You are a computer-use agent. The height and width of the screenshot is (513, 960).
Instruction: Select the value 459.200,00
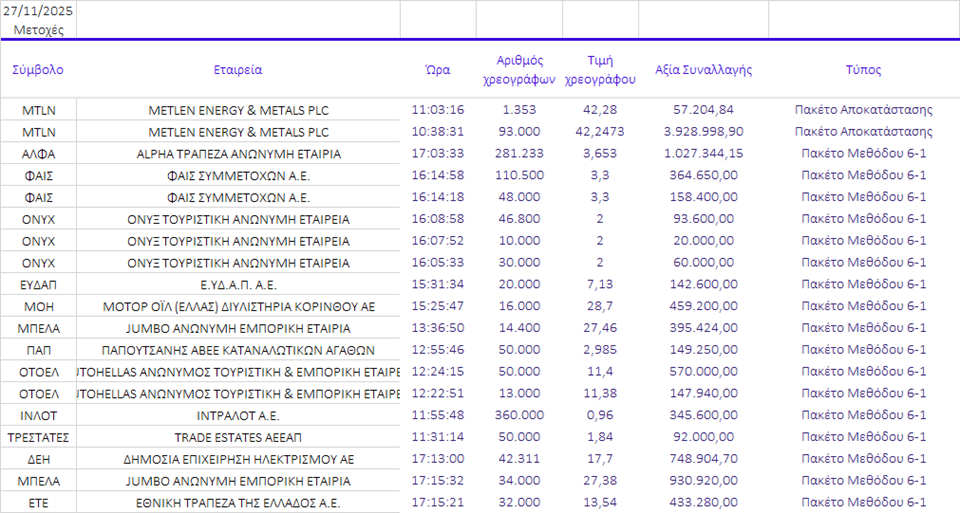703,306
